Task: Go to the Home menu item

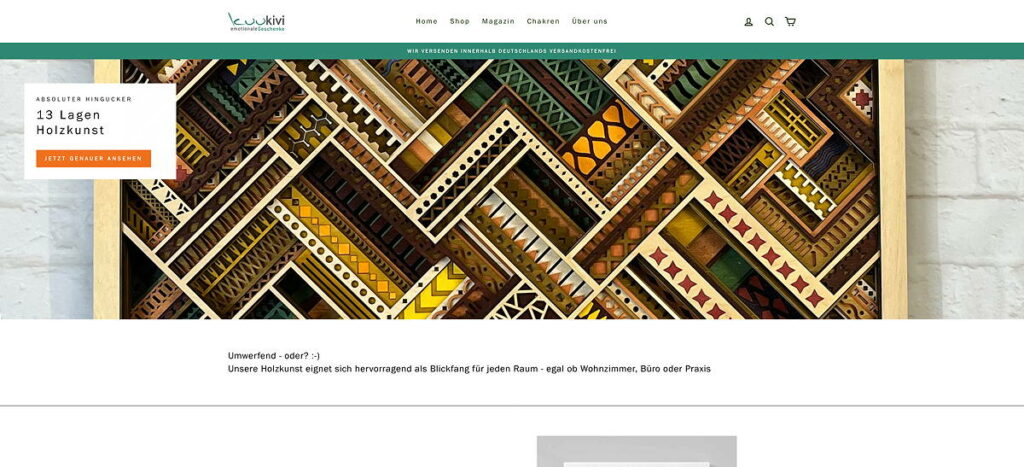Action: (x=426, y=22)
